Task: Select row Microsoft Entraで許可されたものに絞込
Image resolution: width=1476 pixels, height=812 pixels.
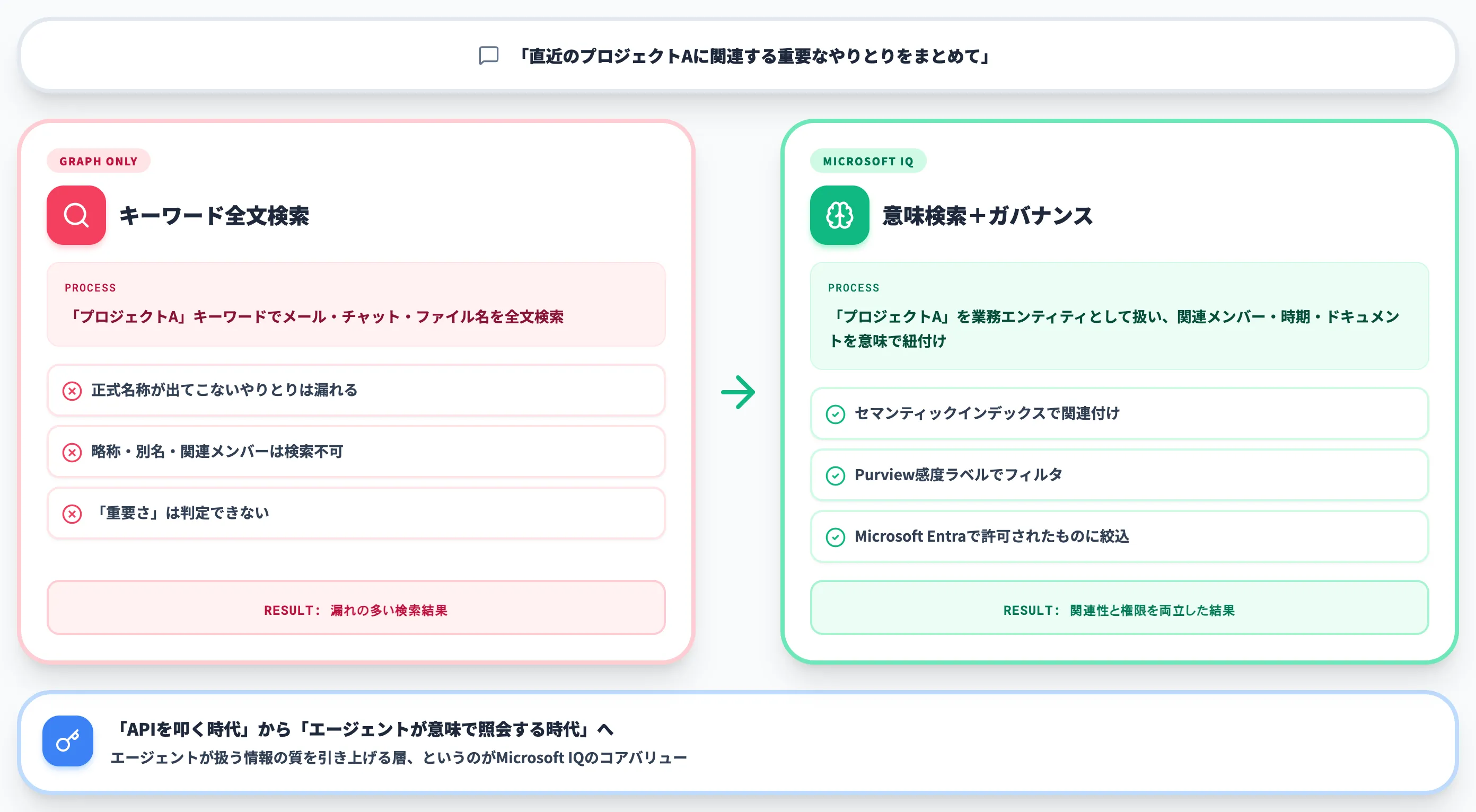Action: click(x=1119, y=536)
